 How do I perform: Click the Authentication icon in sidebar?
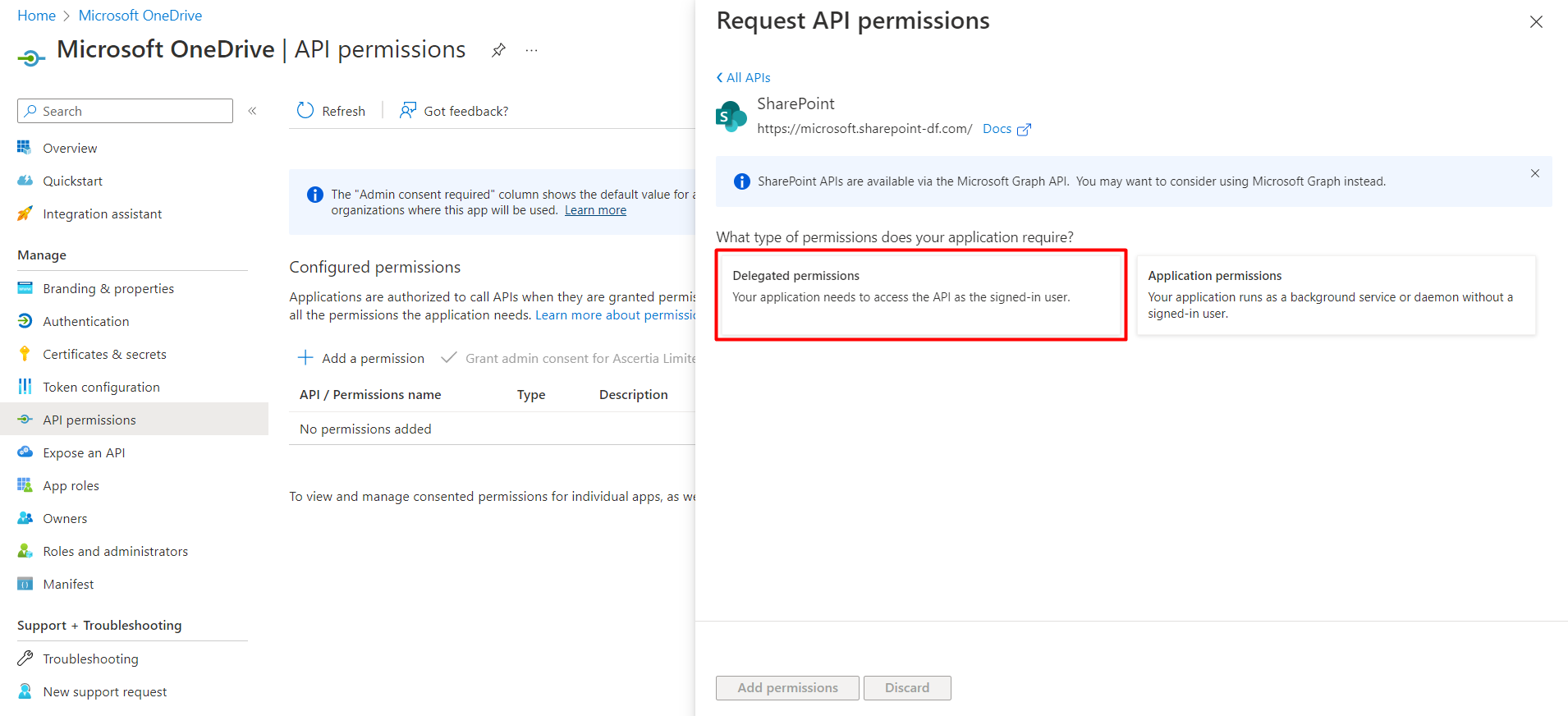pos(25,321)
